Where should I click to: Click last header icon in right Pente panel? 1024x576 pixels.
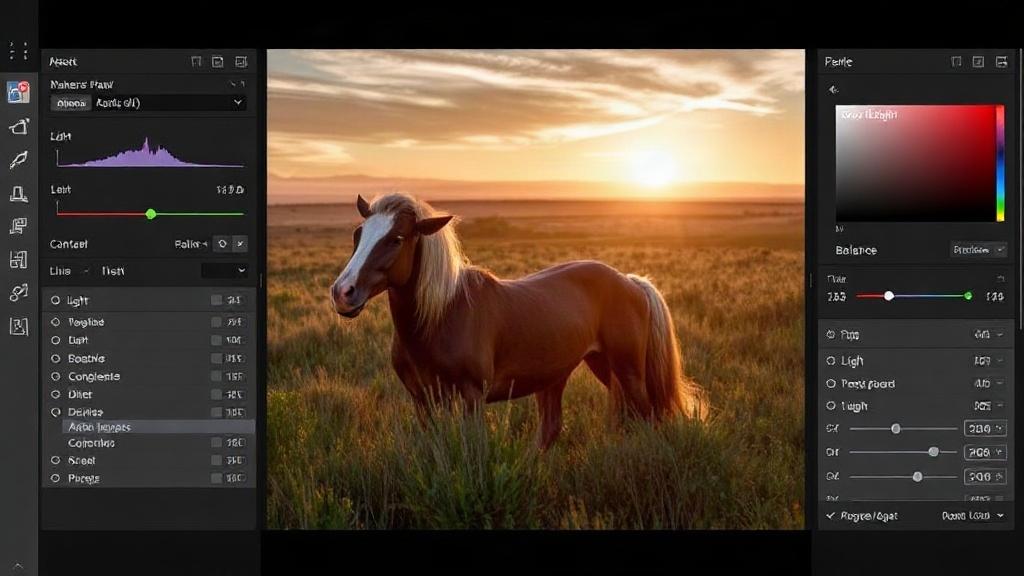point(1001,61)
